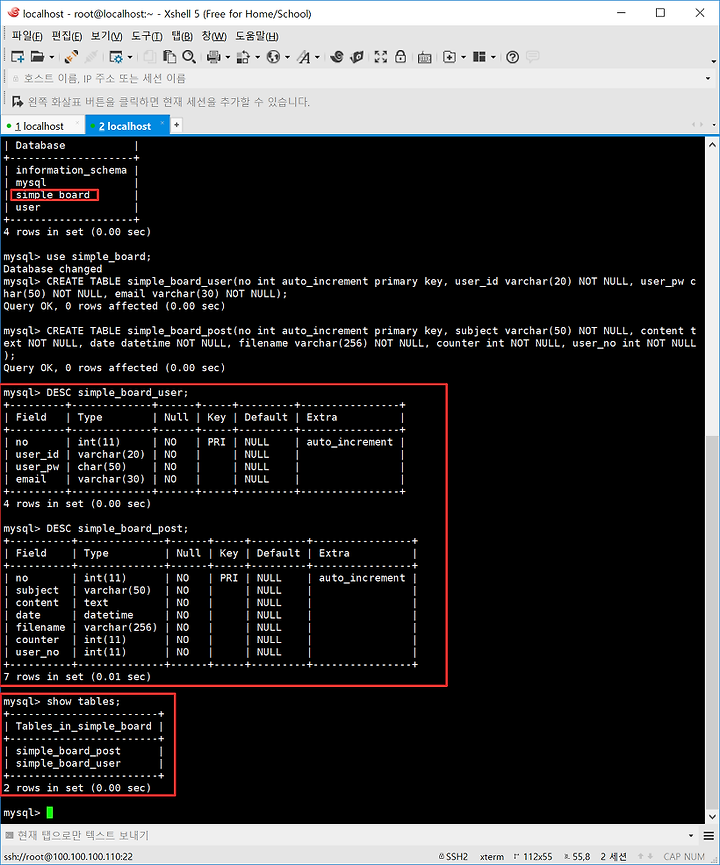Click the key mapping keyboard icon
This screenshot has height=865, width=720.
(424, 57)
